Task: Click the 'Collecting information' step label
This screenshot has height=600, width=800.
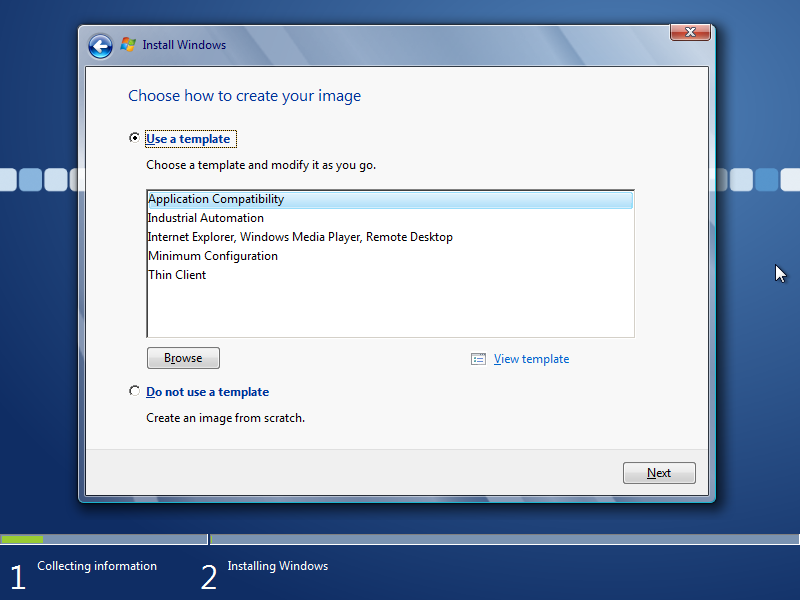Action: coord(97,566)
